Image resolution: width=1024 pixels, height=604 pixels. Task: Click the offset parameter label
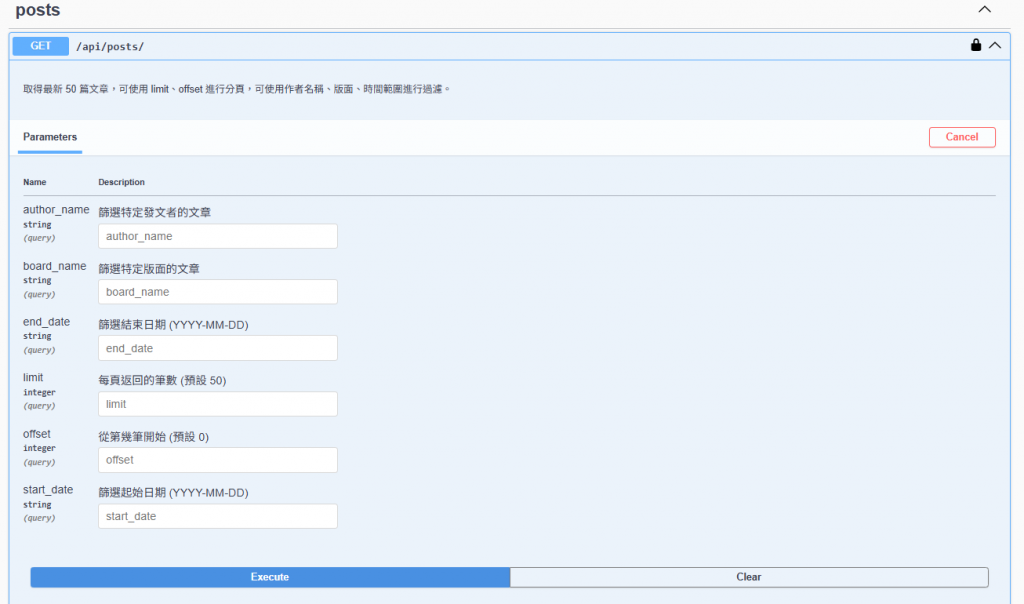pyautogui.click(x=37, y=434)
